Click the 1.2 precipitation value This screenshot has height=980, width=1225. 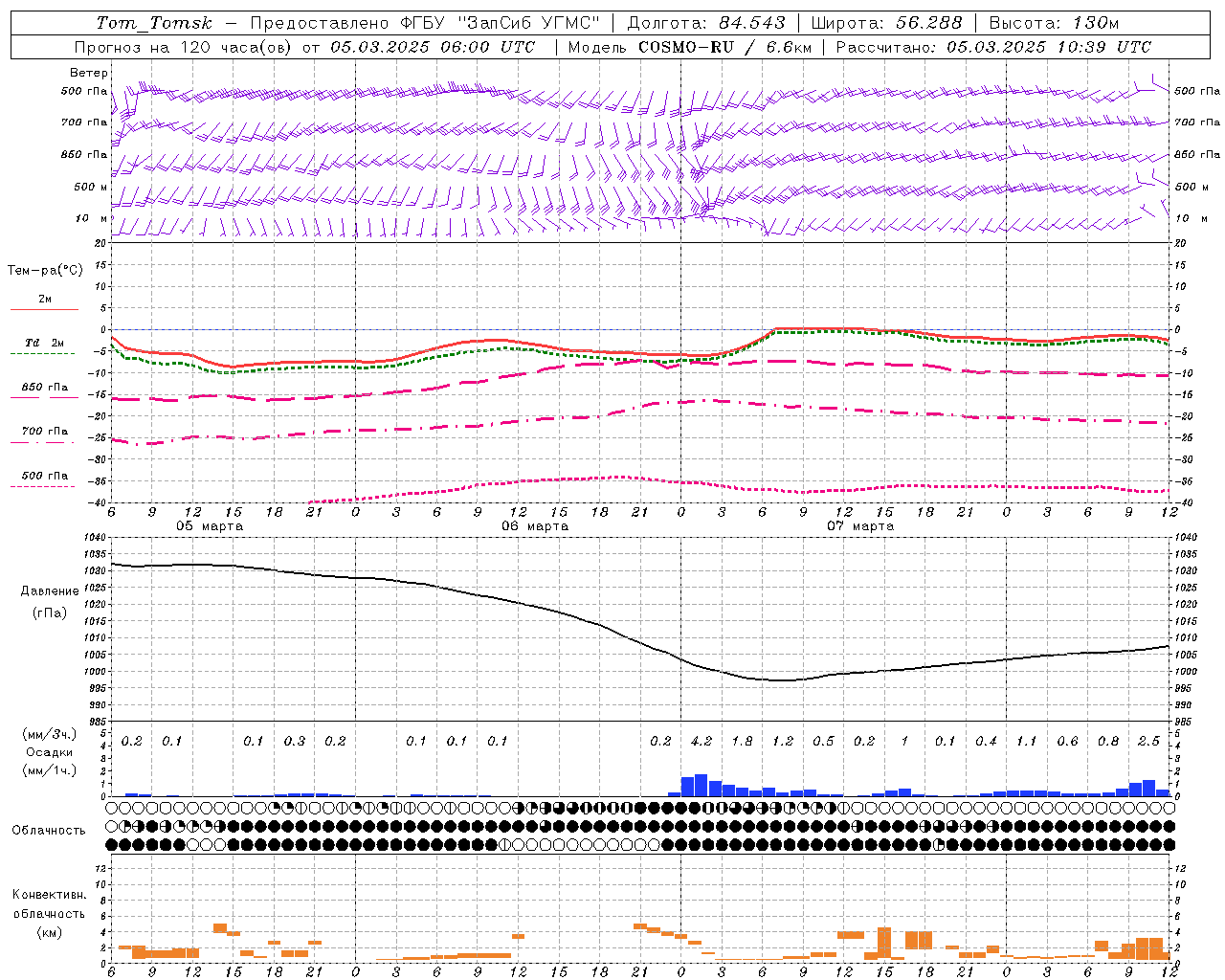click(783, 742)
